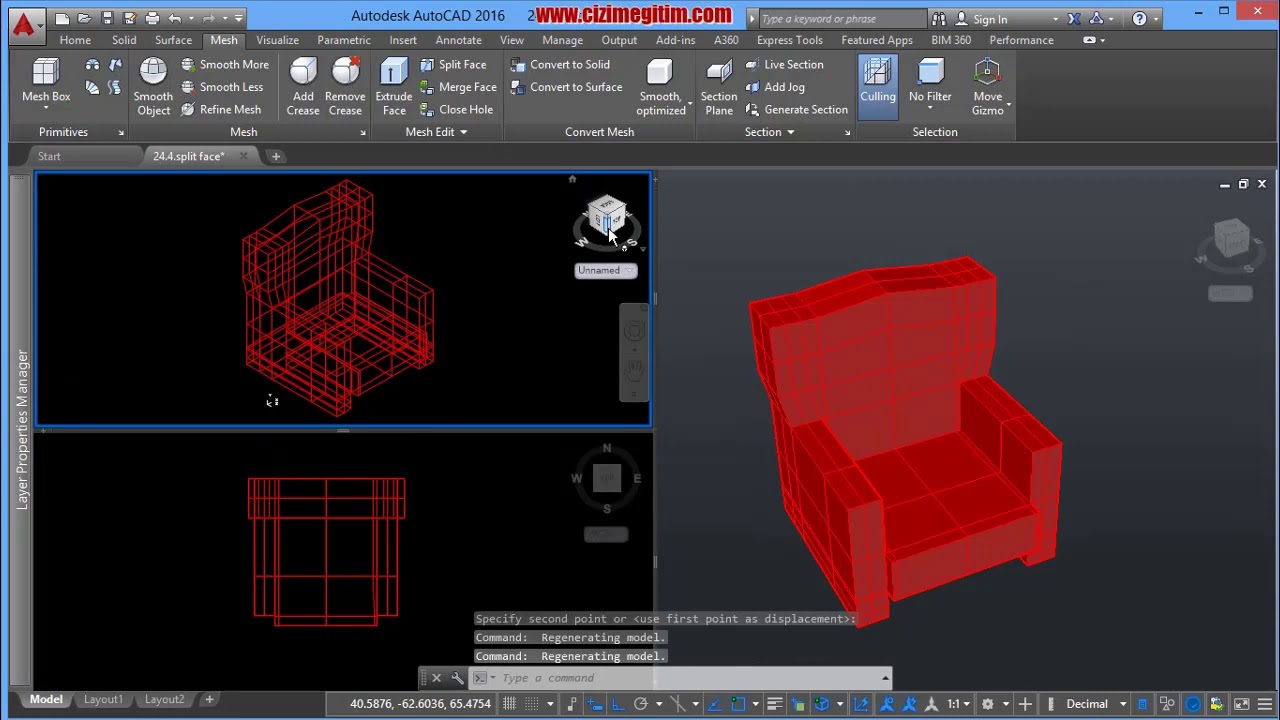Choose Refine Mesh in the ribbon
Screen dimensions: 1280x720
[221, 109]
